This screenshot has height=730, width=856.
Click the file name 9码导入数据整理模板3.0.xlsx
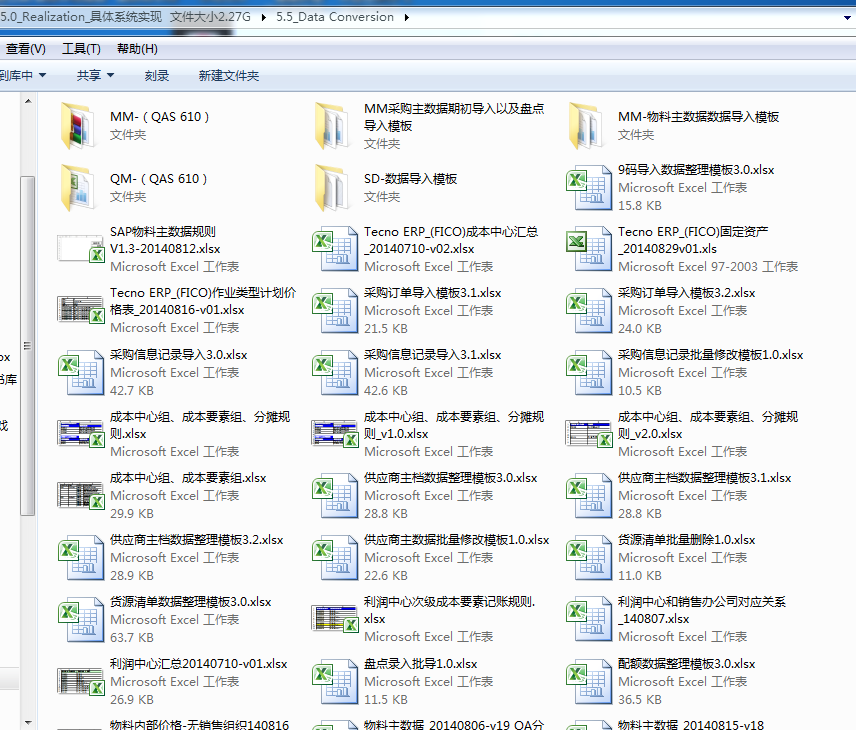(696, 170)
